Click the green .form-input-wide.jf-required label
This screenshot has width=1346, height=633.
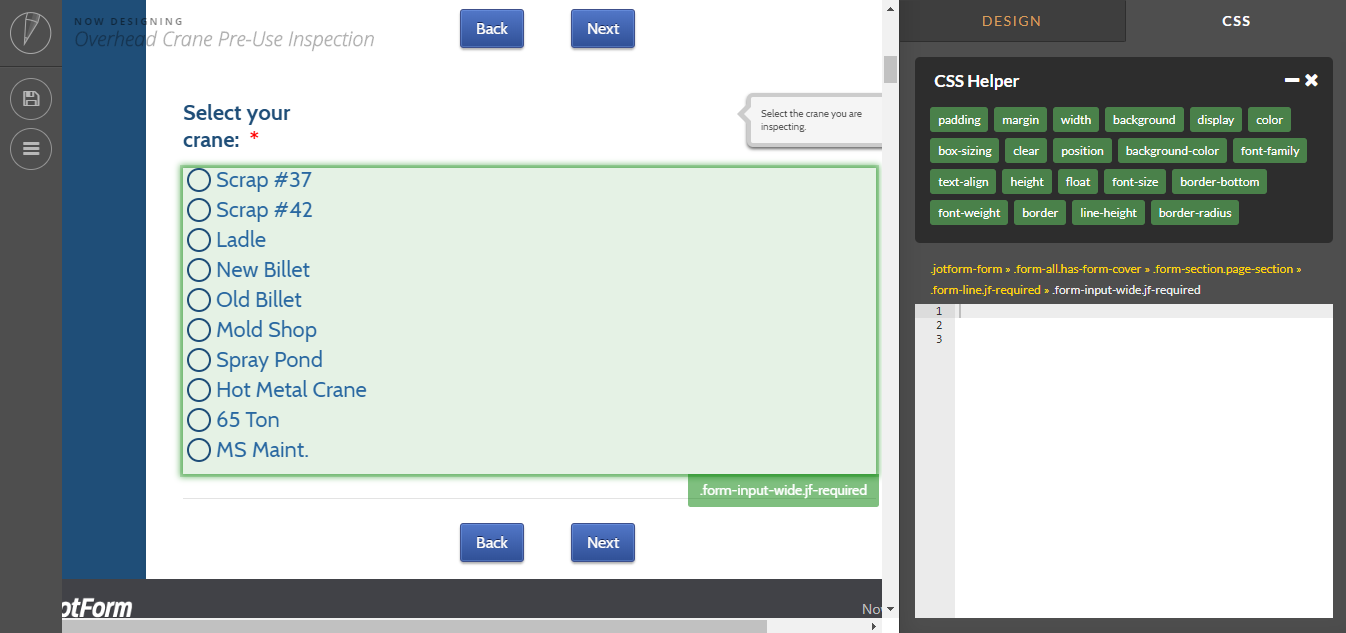click(783, 490)
